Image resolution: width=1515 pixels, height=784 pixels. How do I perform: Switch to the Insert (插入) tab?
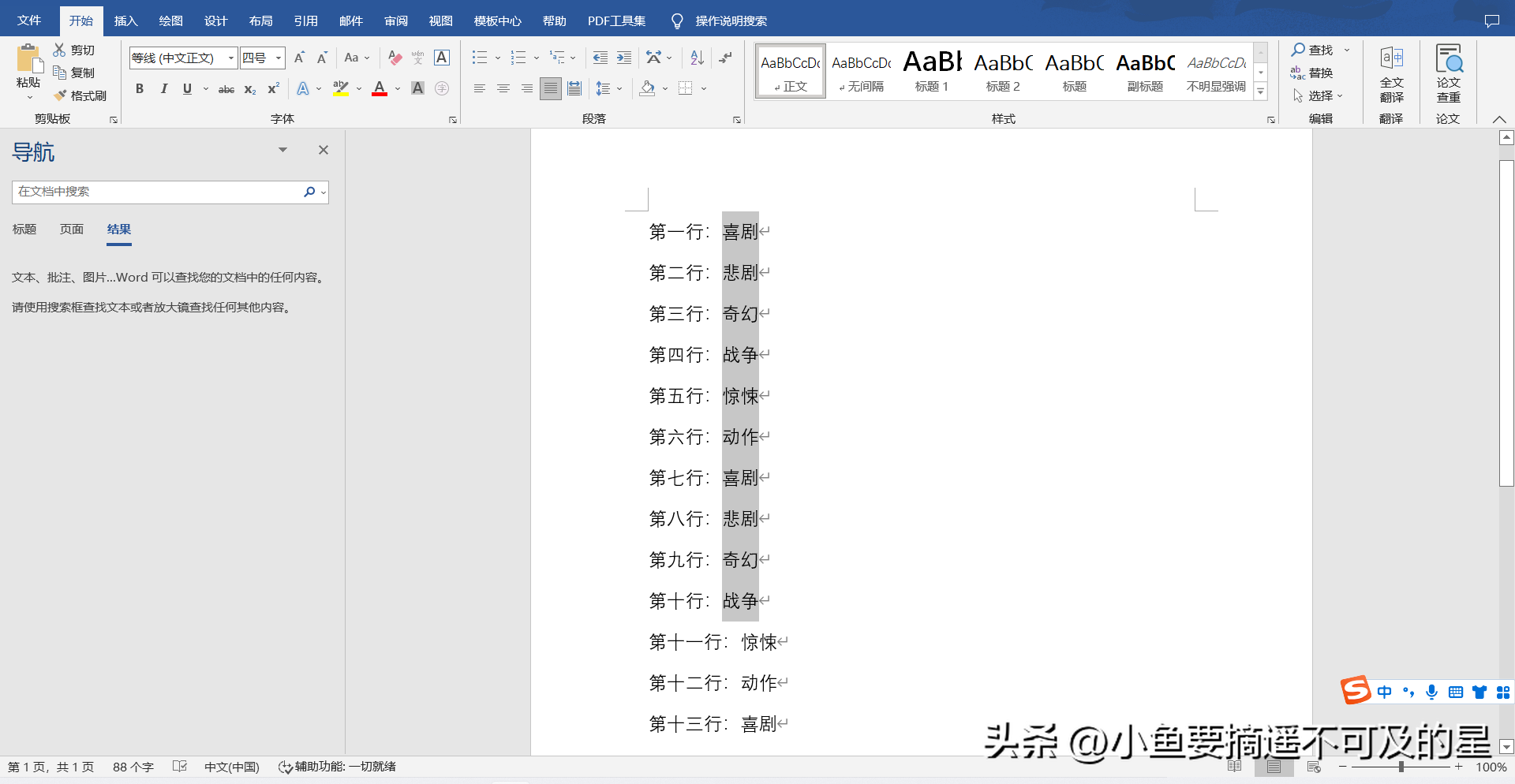[x=125, y=21]
